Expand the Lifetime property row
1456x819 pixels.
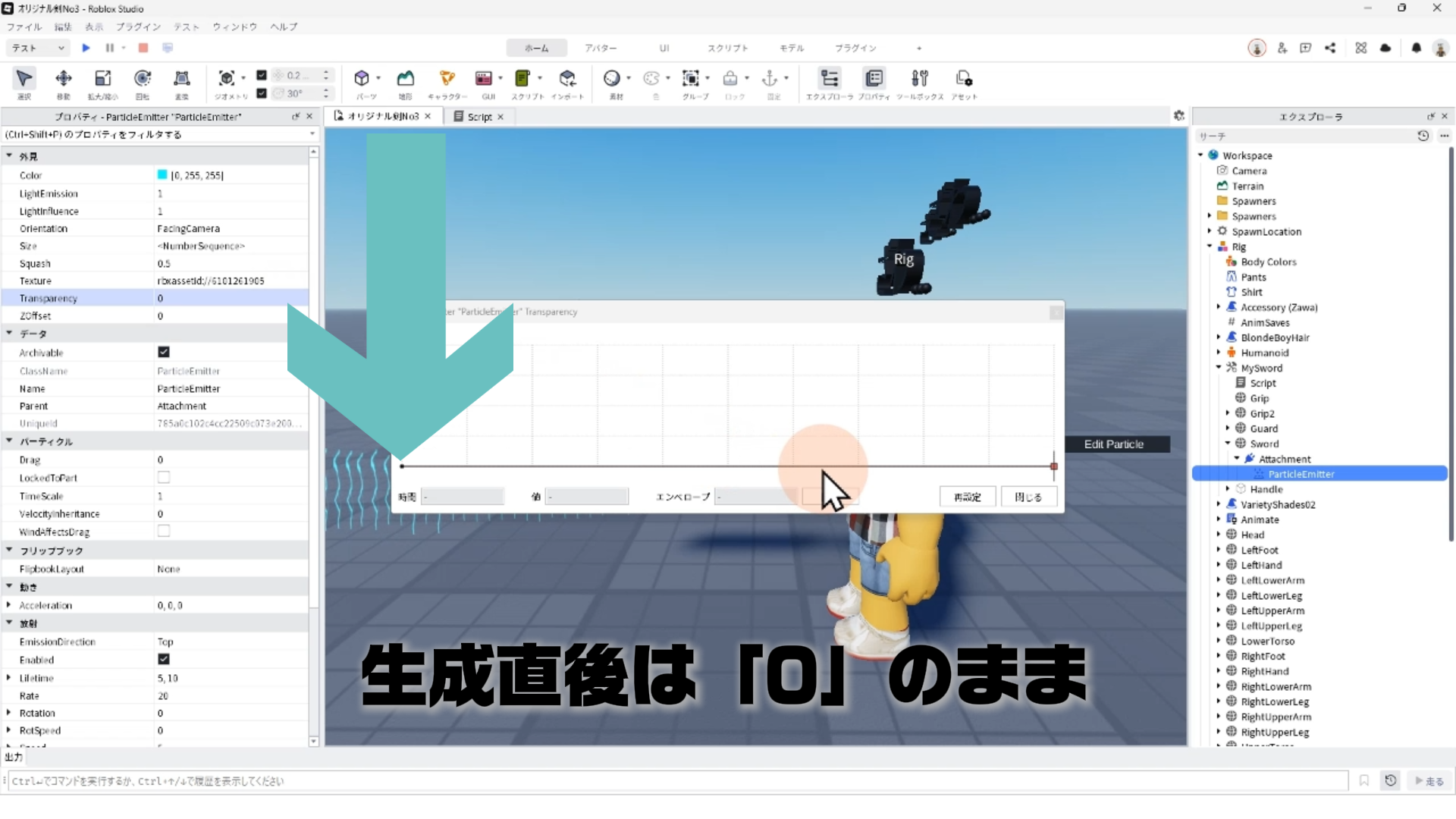tap(8, 678)
